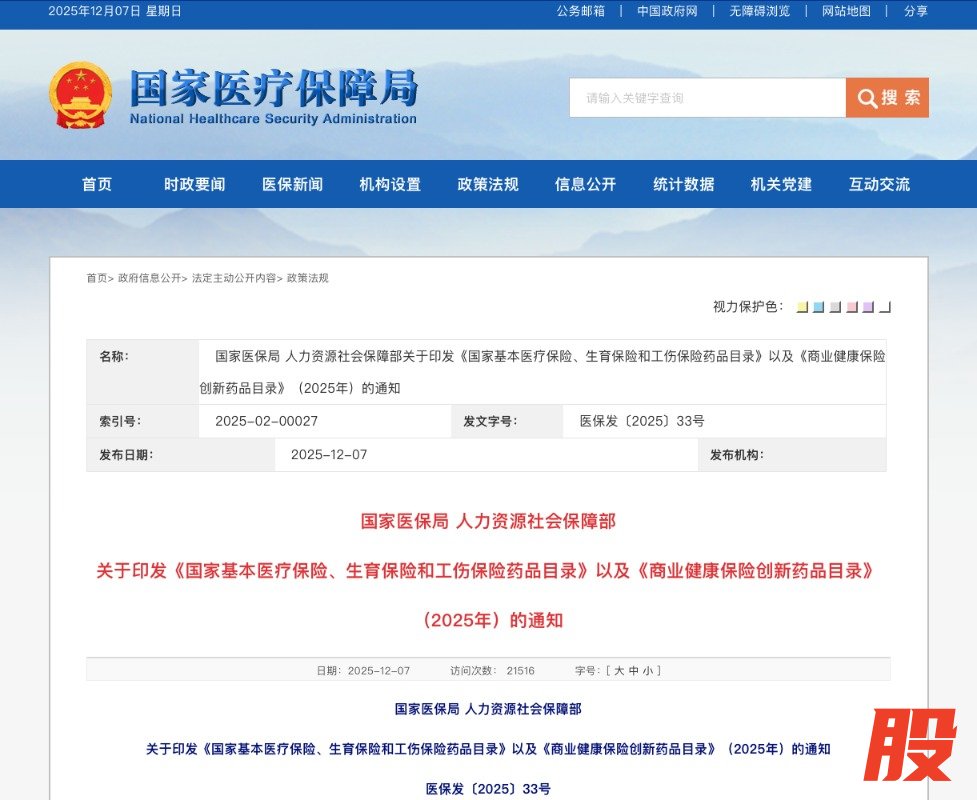Select the blue eye-protection color
977x800 pixels.
coord(818,307)
